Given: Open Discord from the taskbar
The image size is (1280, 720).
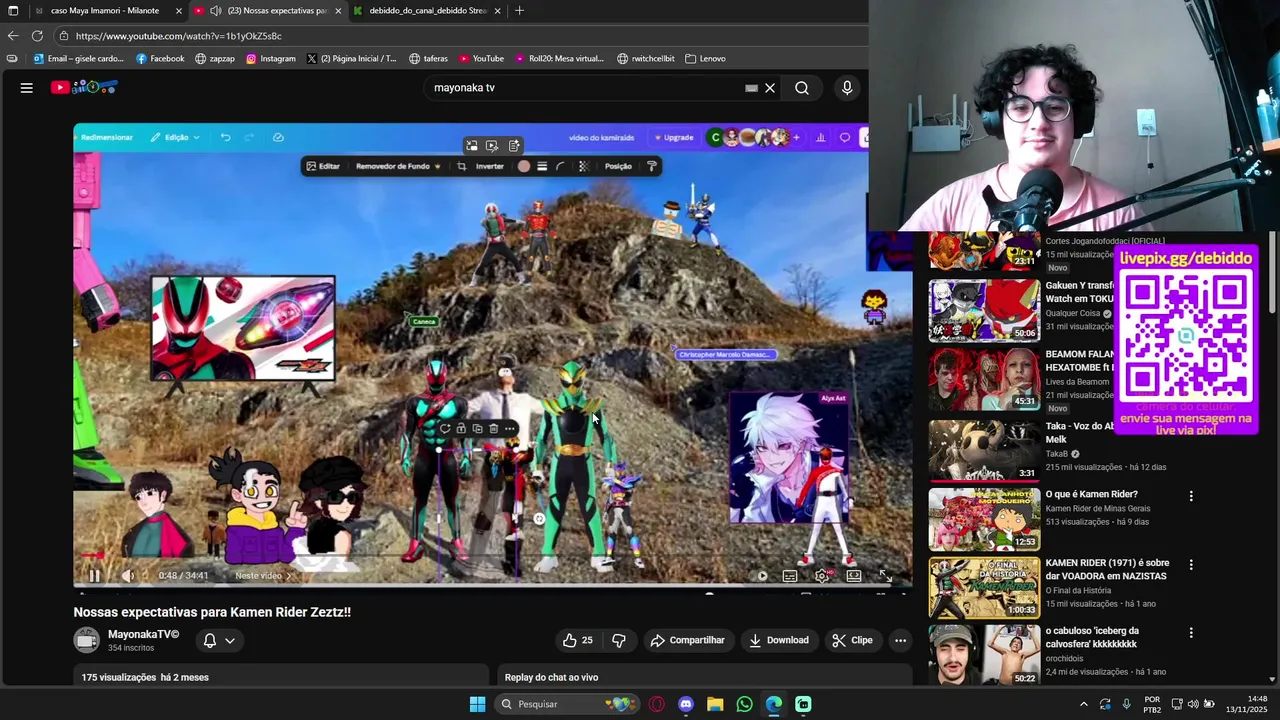Looking at the screenshot, I should pos(685,704).
